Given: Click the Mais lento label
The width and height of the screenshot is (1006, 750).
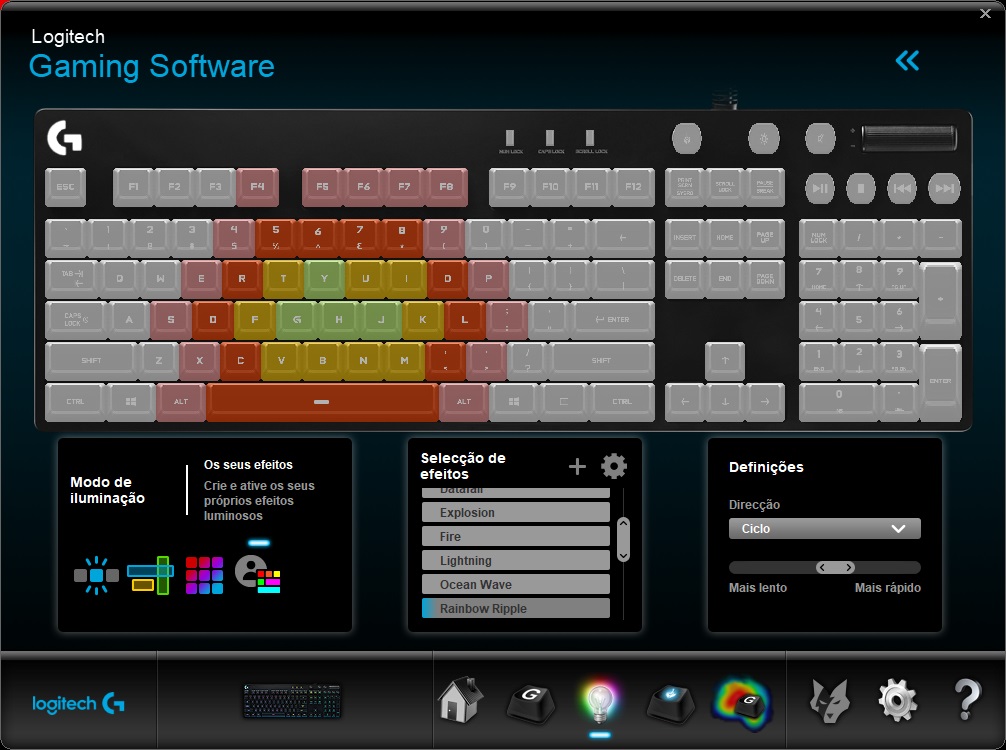Looking at the screenshot, I should click(x=758, y=588).
